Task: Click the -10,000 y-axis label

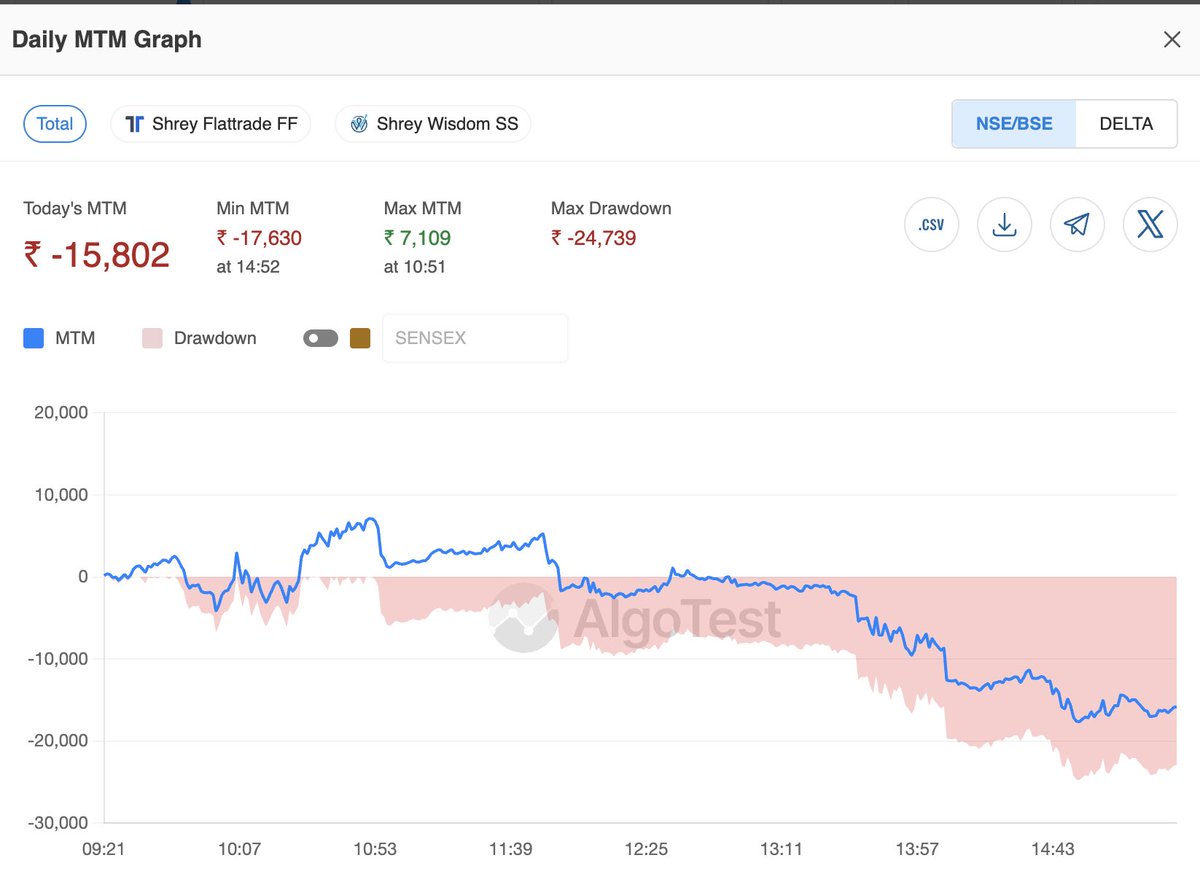Action: point(56,659)
